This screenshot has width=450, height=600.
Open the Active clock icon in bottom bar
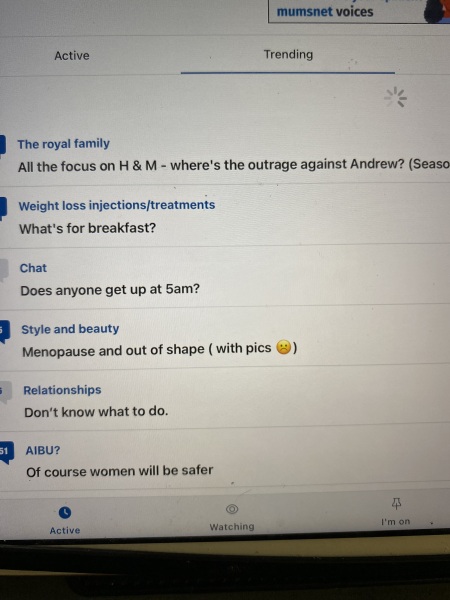[65, 512]
